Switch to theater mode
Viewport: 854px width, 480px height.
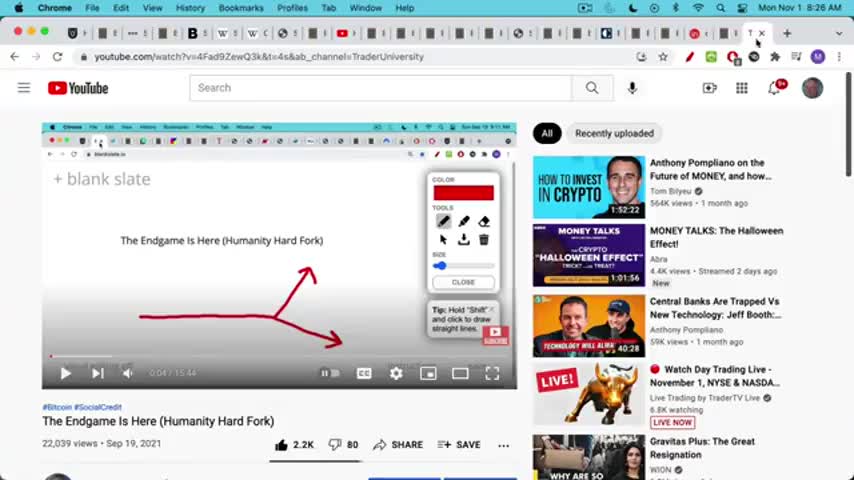point(460,373)
